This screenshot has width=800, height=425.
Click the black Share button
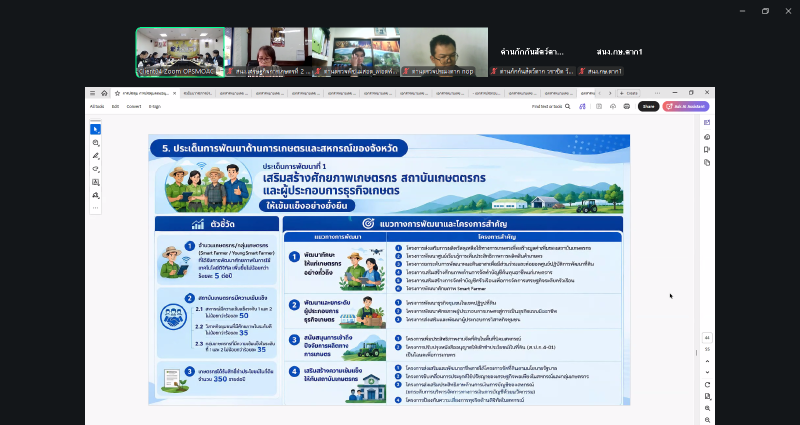click(x=648, y=107)
